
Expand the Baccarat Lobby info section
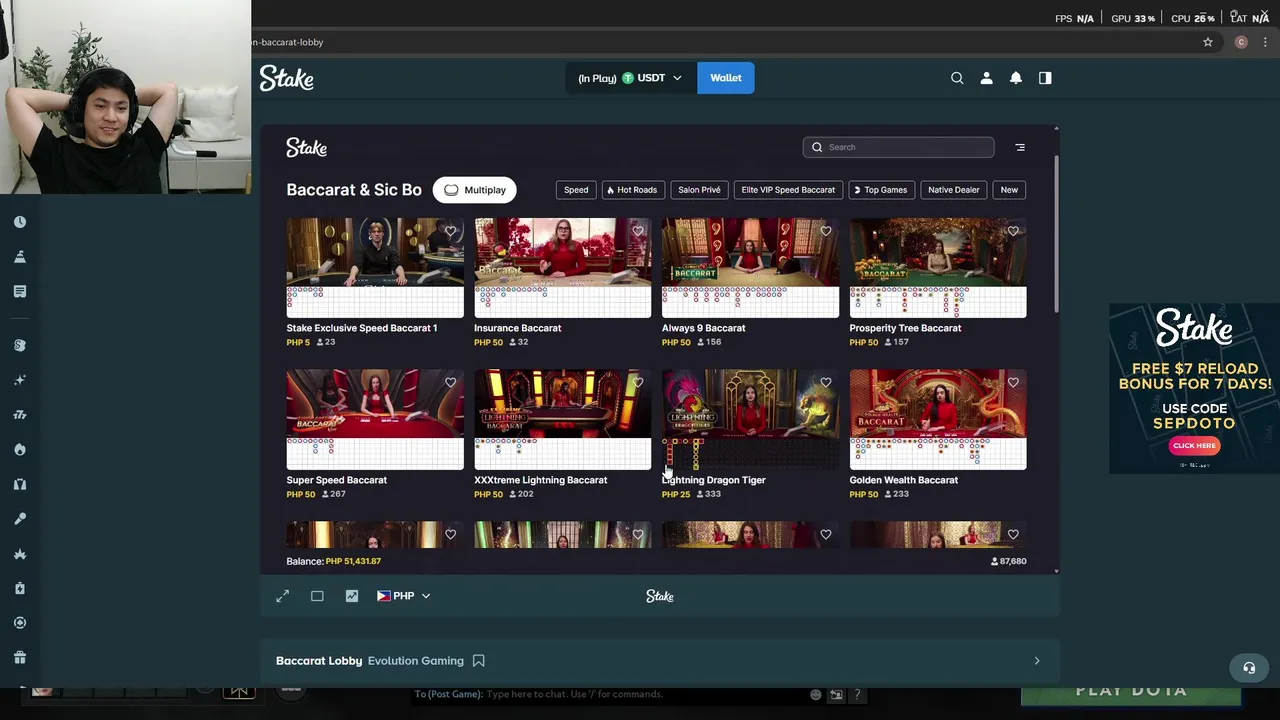[x=1037, y=661]
